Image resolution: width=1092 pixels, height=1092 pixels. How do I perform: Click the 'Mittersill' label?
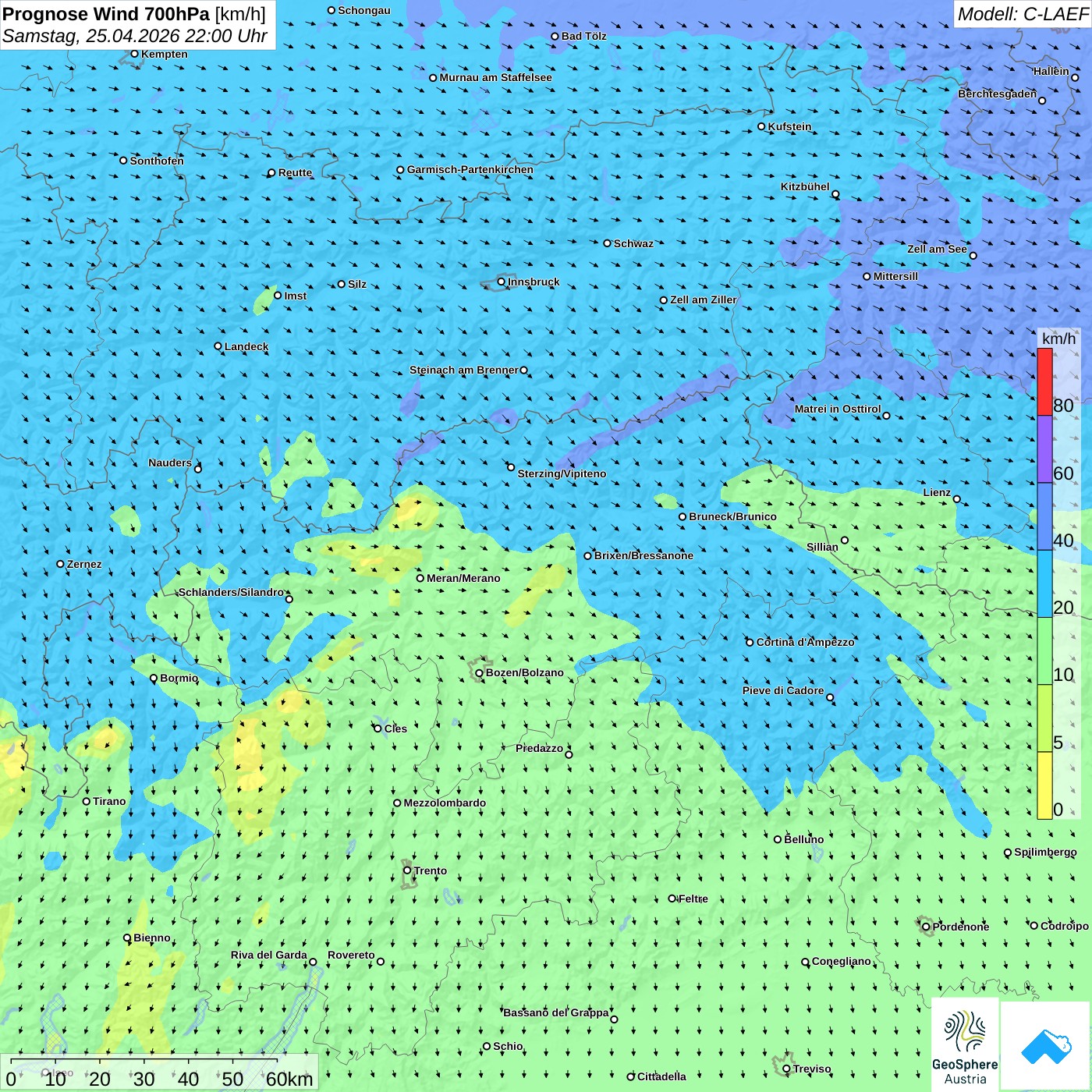pos(895,276)
